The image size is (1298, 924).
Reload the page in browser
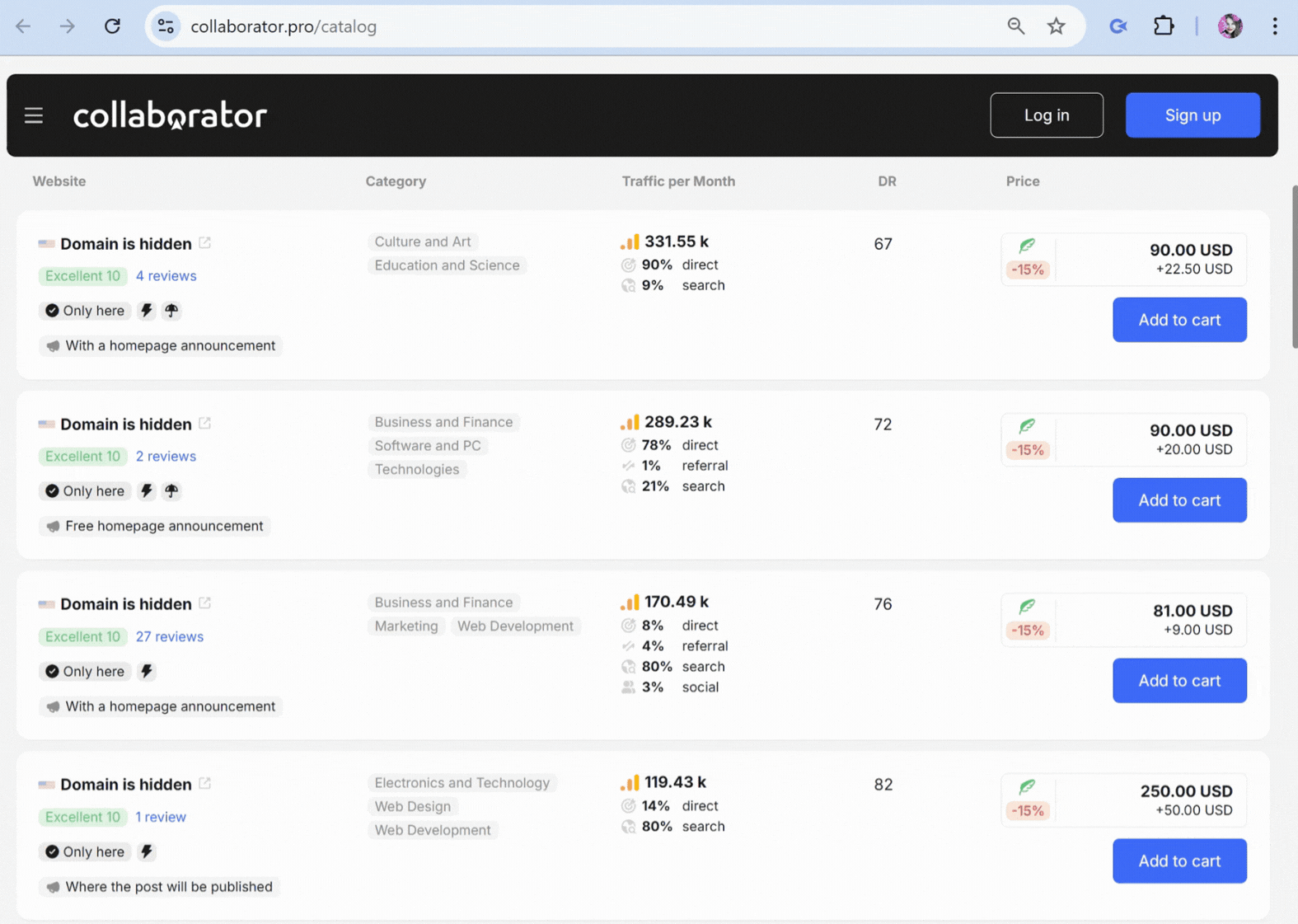pos(112,26)
